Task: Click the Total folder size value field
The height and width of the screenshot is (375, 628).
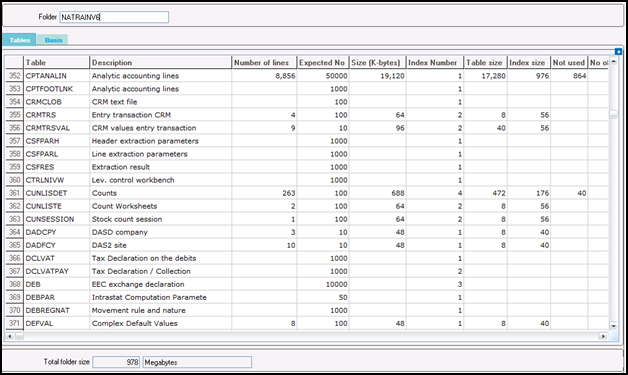Action: [x=116, y=362]
